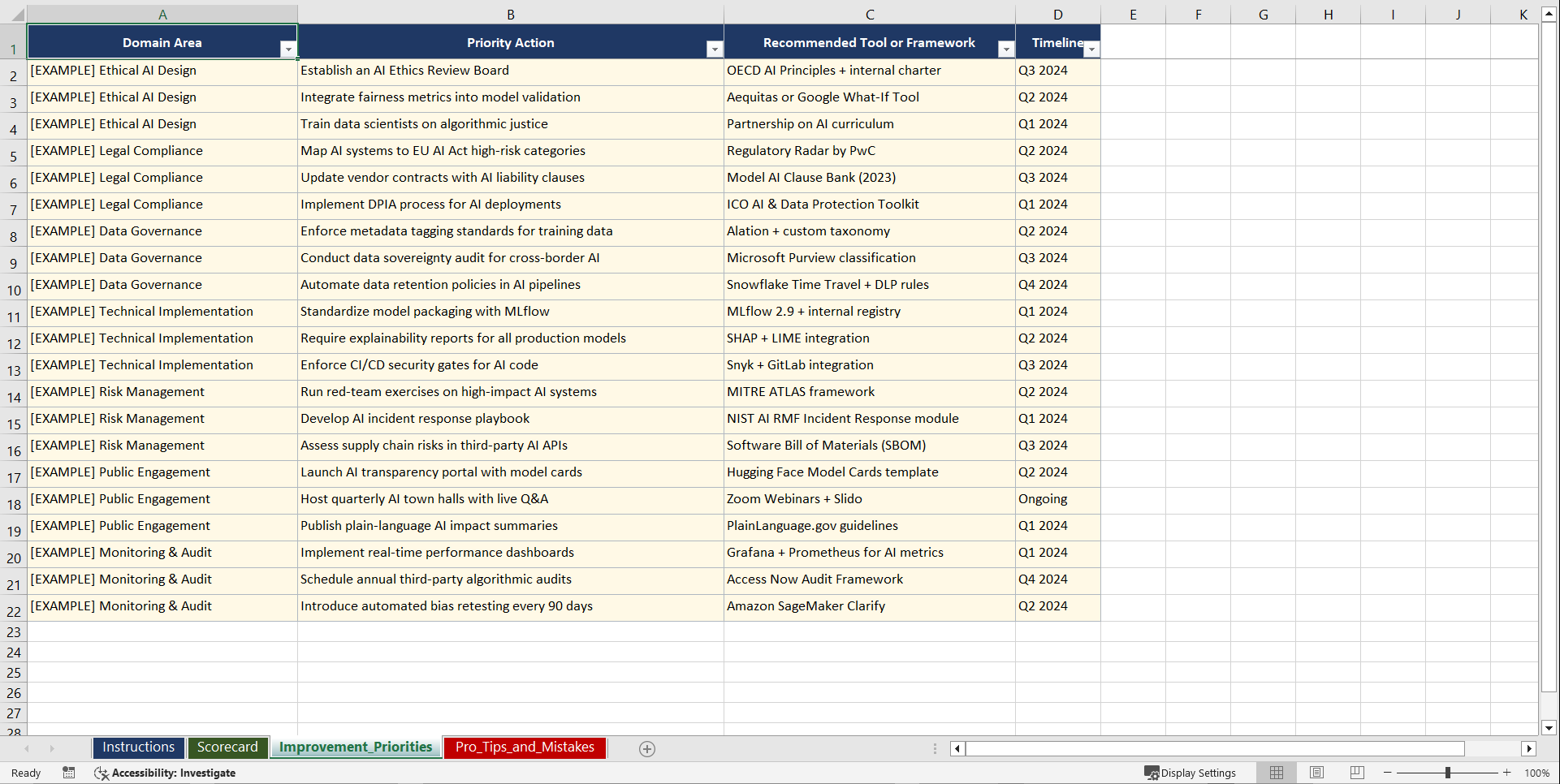Screen dimensions: 1560x784
Task: Open the Pro_Tips_and_Mistakes sheet tab
Action: coord(524,747)
